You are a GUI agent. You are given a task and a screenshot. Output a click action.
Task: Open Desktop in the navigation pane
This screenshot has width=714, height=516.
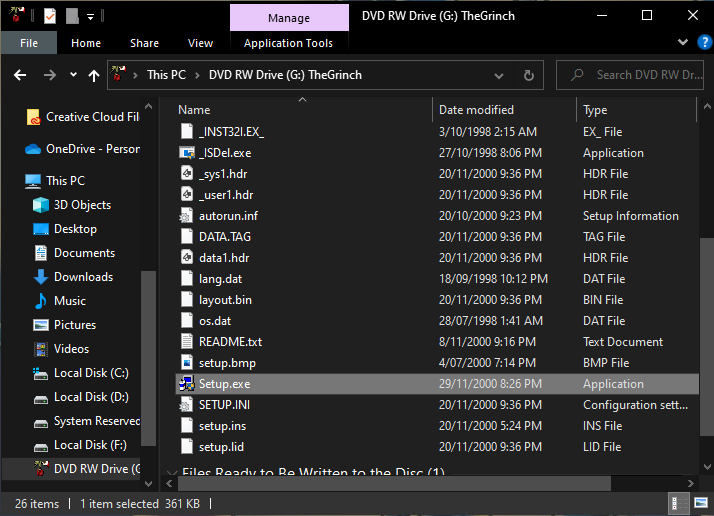[x=65, y=229]
